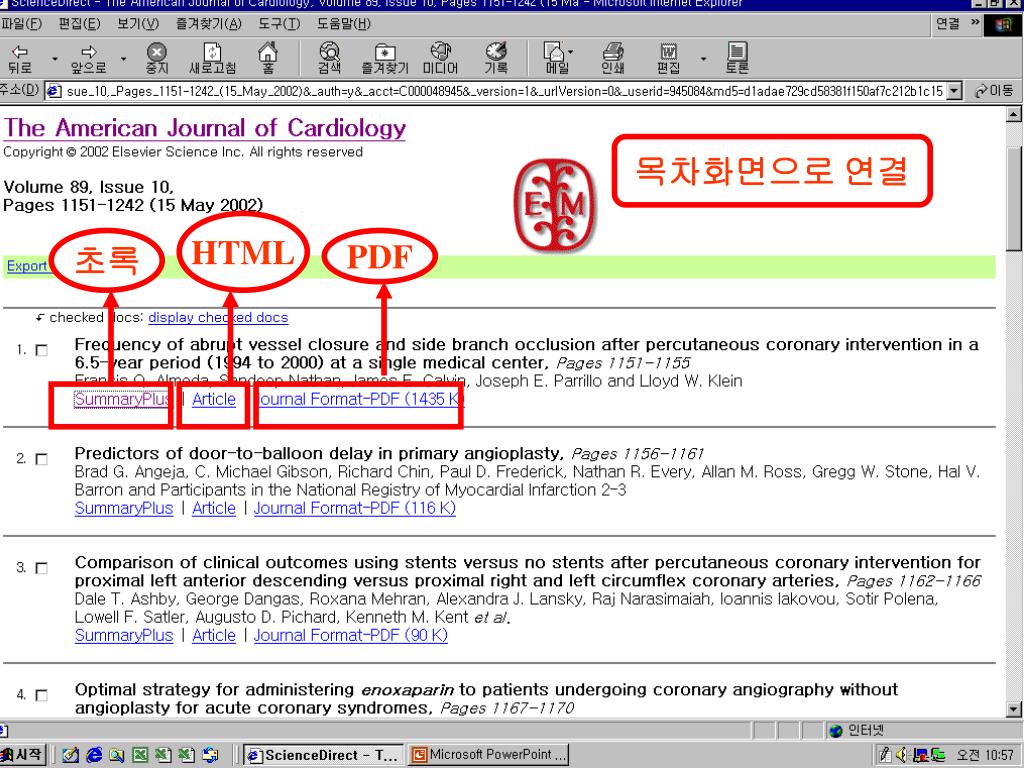Click the title Optimal strategy for administering enoxaparin
The width and height of the screenshot is (1024, 768).
pos(486,698)
